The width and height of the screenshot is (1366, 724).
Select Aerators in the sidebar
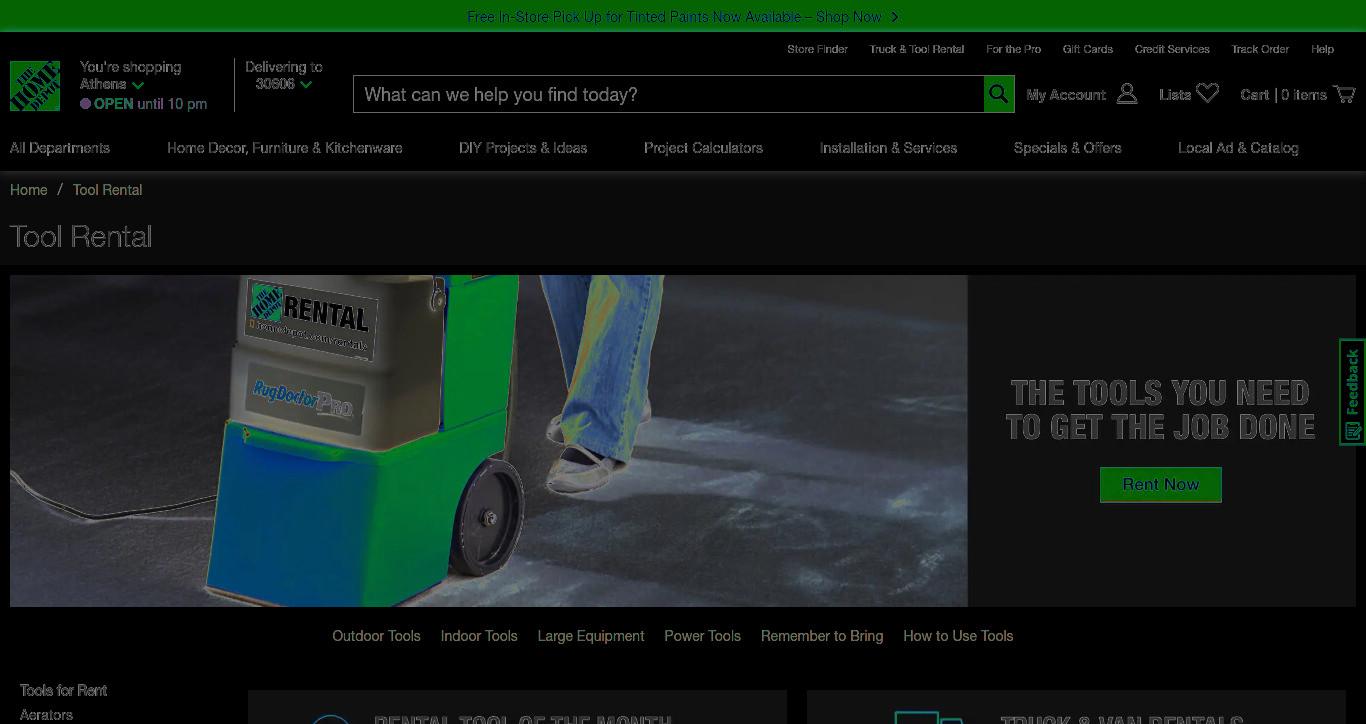(x=46, y=715)
